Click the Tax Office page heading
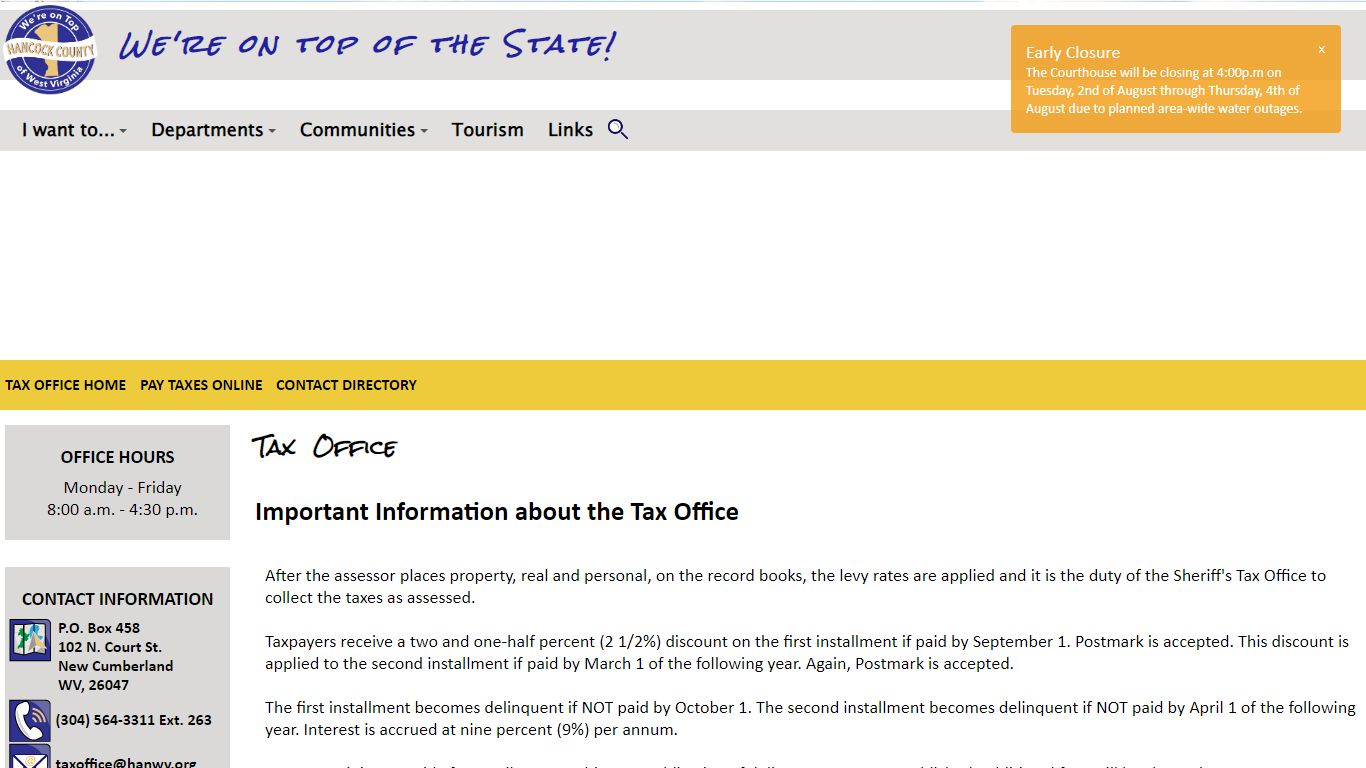This screenshot has height=768, width=1366. point(324,446)
